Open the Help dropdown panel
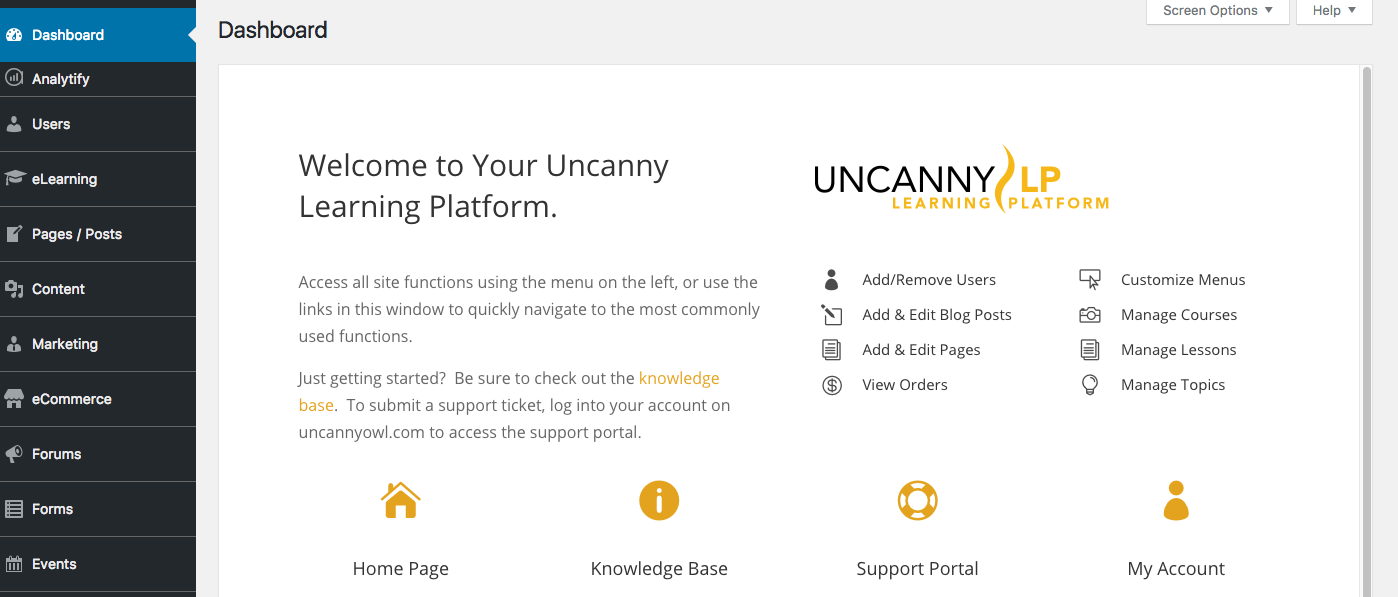Image resolution: width=1398 pixels, height=597 pixels. 1334,11
